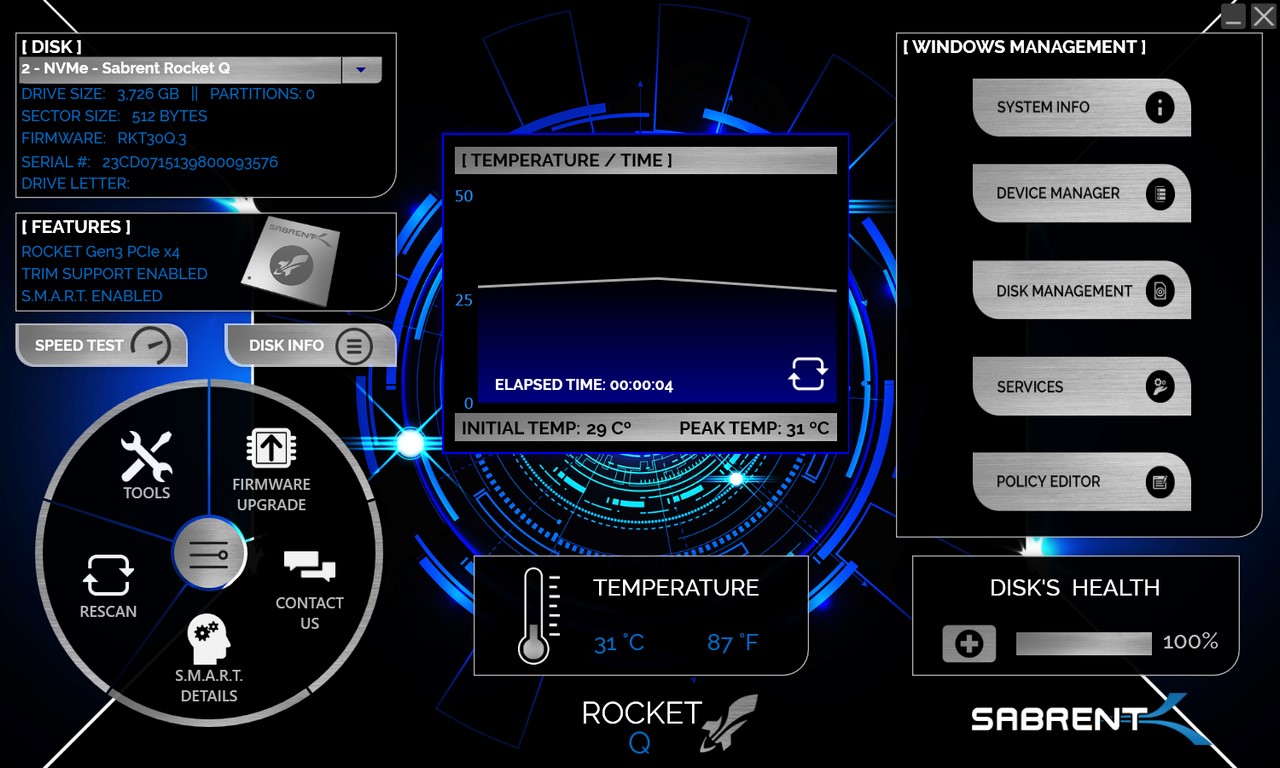1280x768 pixels.
Task: Click the '100%' health percentage
Action: [1191, 642]
